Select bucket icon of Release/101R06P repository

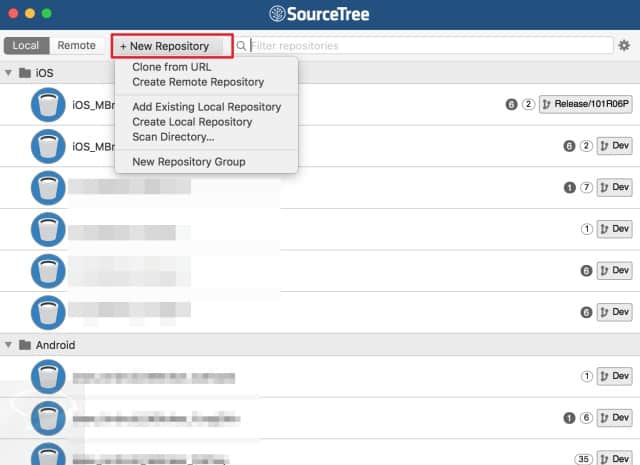click(x=48, y=105)
